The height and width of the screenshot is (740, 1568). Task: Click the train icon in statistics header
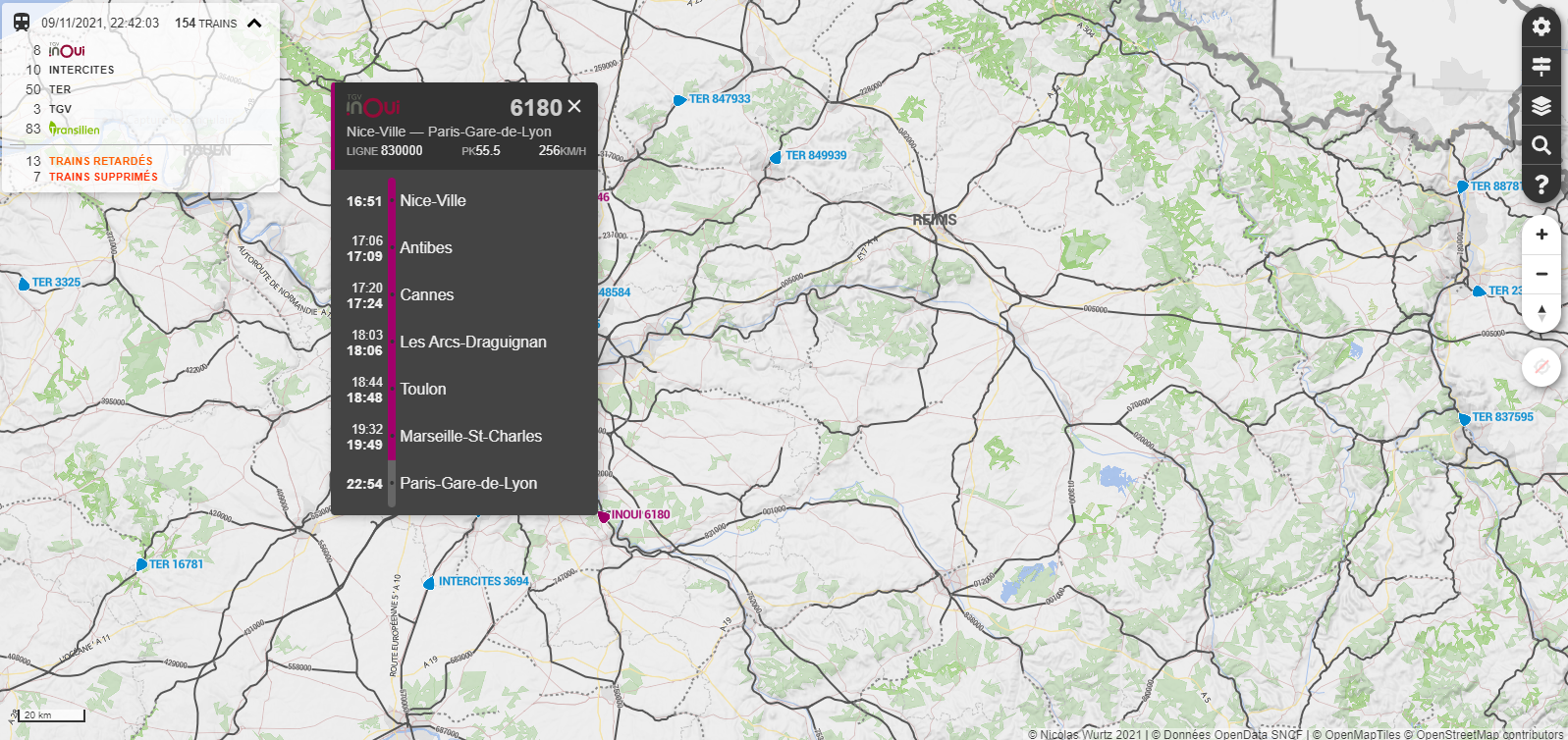[x=21, y=22]
